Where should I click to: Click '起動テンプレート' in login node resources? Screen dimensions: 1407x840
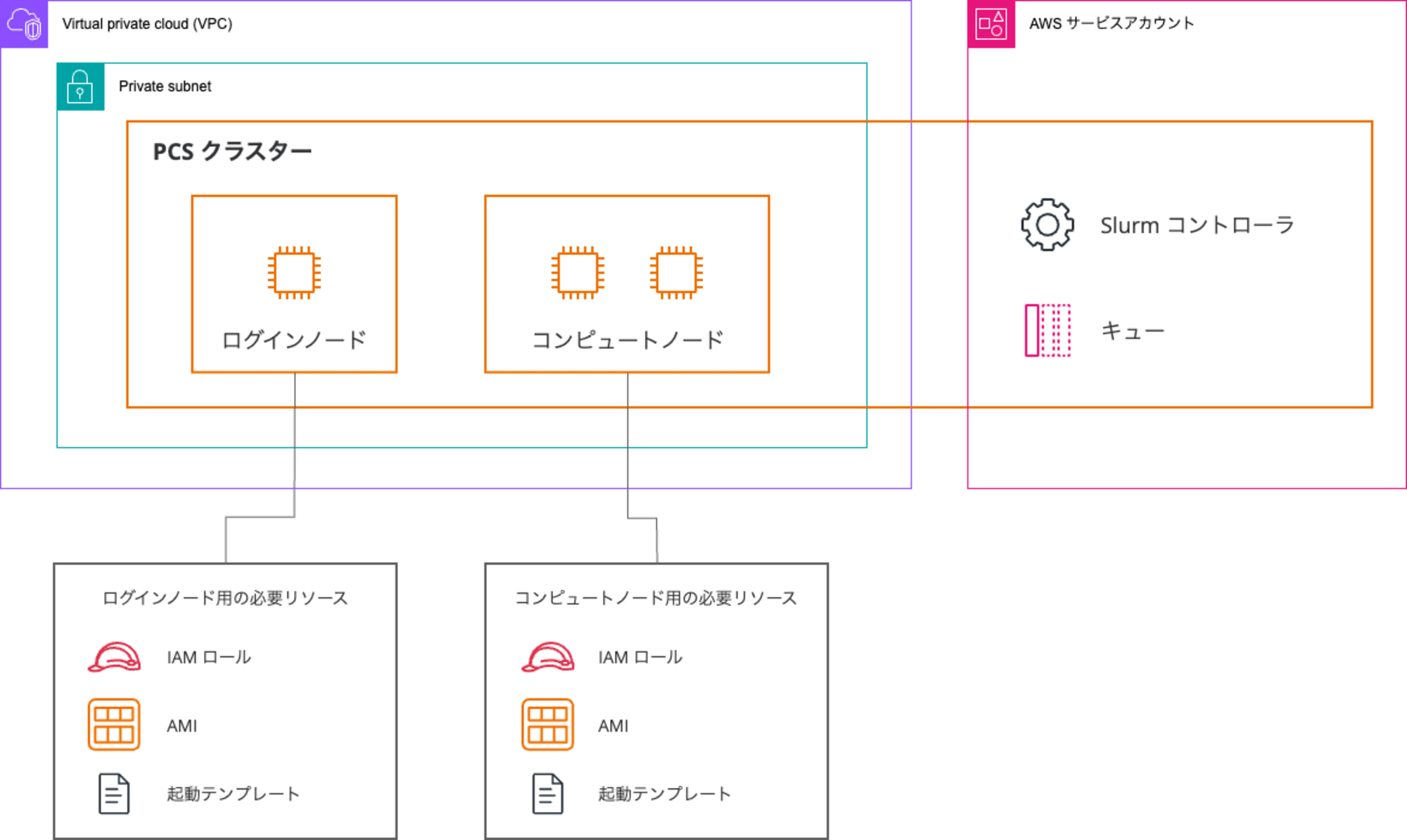coord(234,794)
